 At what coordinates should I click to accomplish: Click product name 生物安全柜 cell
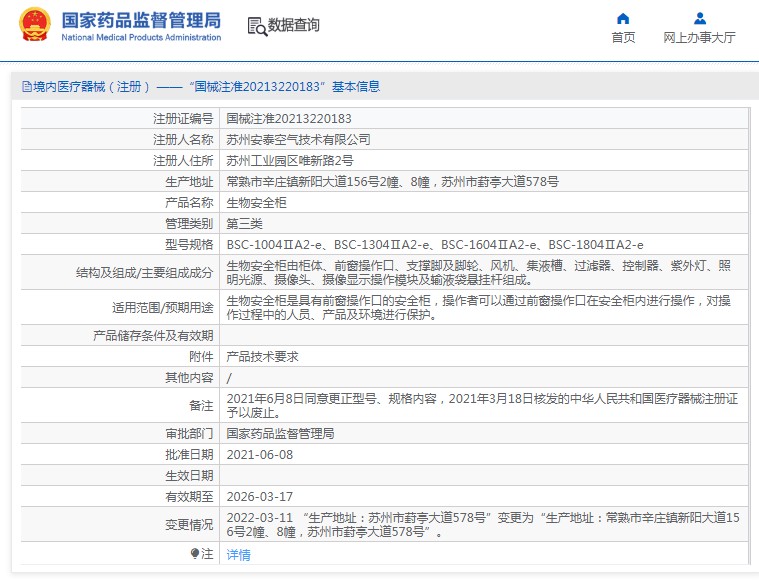coord(484,202)
